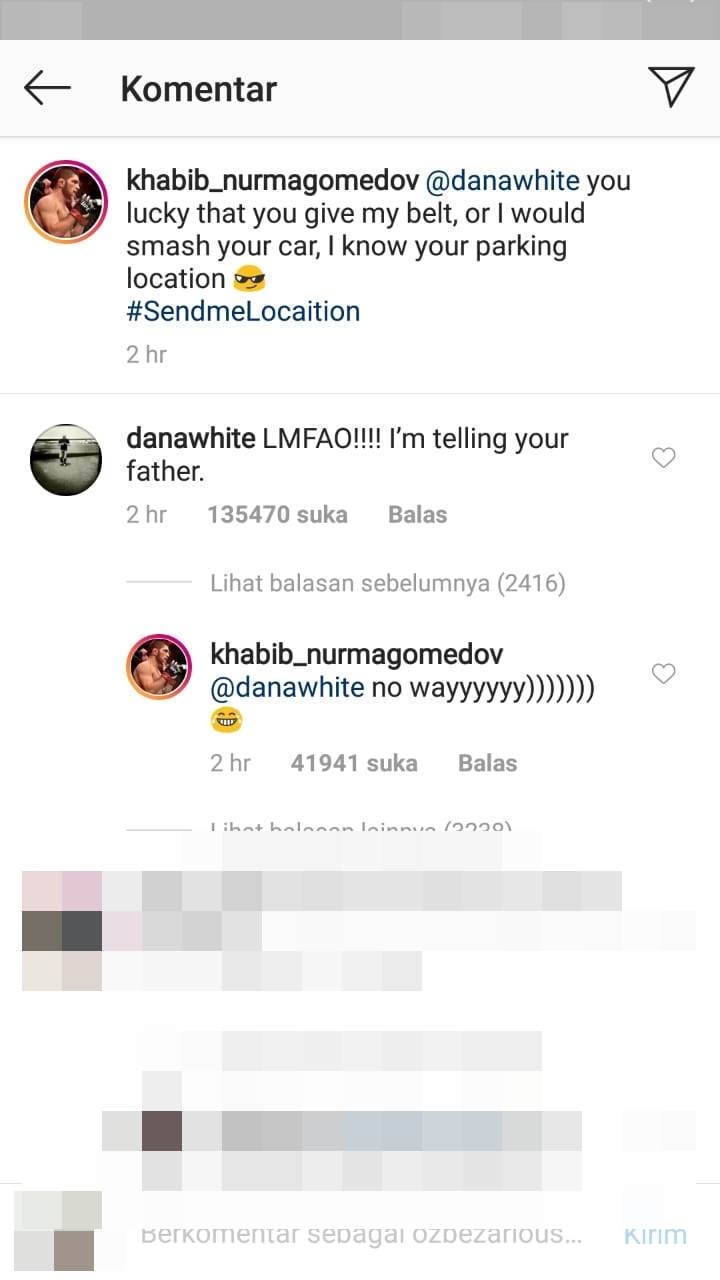Open khabib's avatar in the reply
This screenshot has width=720, height=1280.
click(x=159, y=667)
